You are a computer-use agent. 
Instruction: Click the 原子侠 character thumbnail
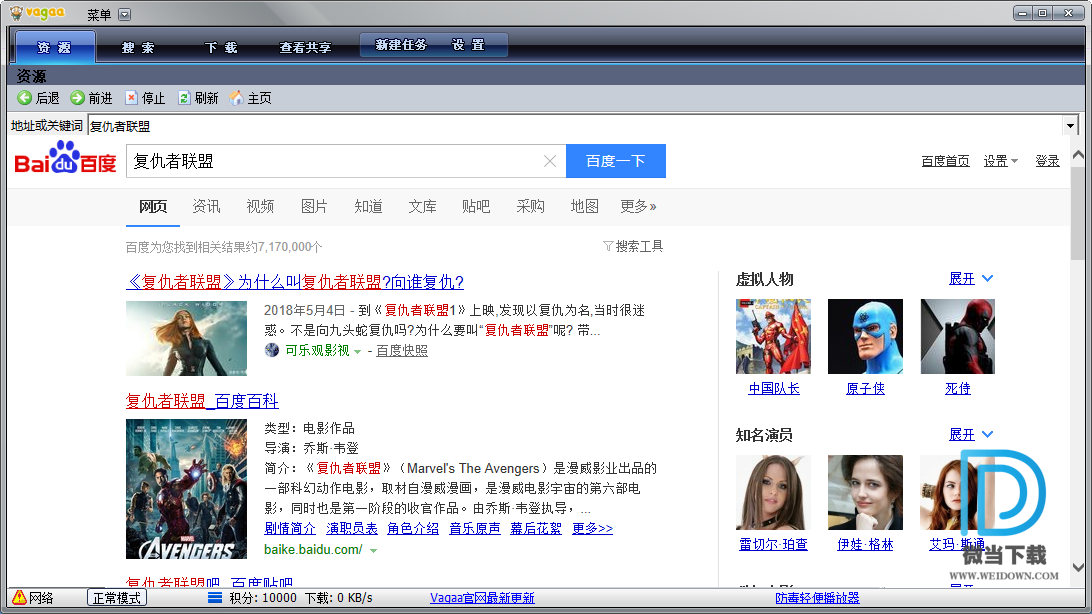tap(865, 336)
